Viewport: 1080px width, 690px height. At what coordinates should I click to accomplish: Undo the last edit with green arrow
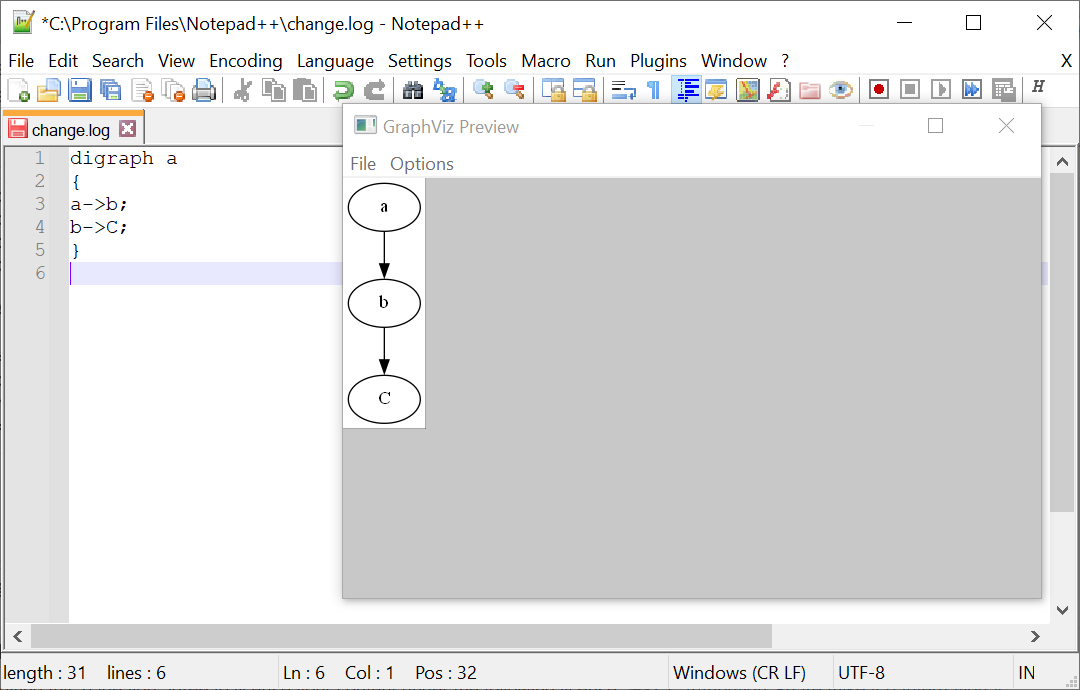(x=342, y=90)
